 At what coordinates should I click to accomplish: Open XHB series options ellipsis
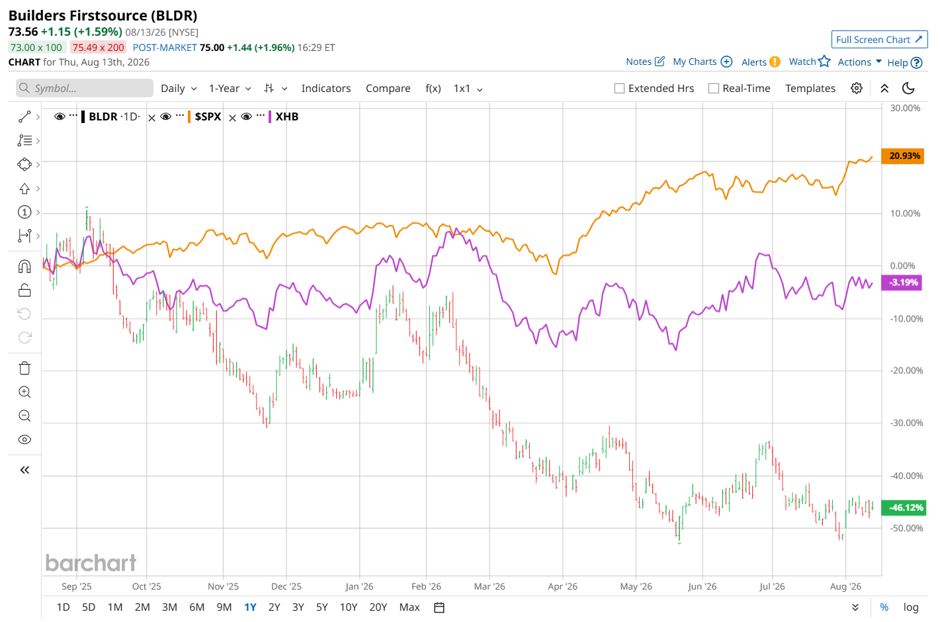click(260, 116)
